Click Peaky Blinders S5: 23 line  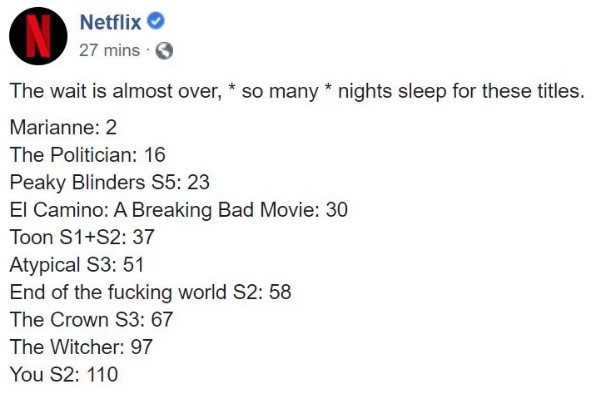109,182
